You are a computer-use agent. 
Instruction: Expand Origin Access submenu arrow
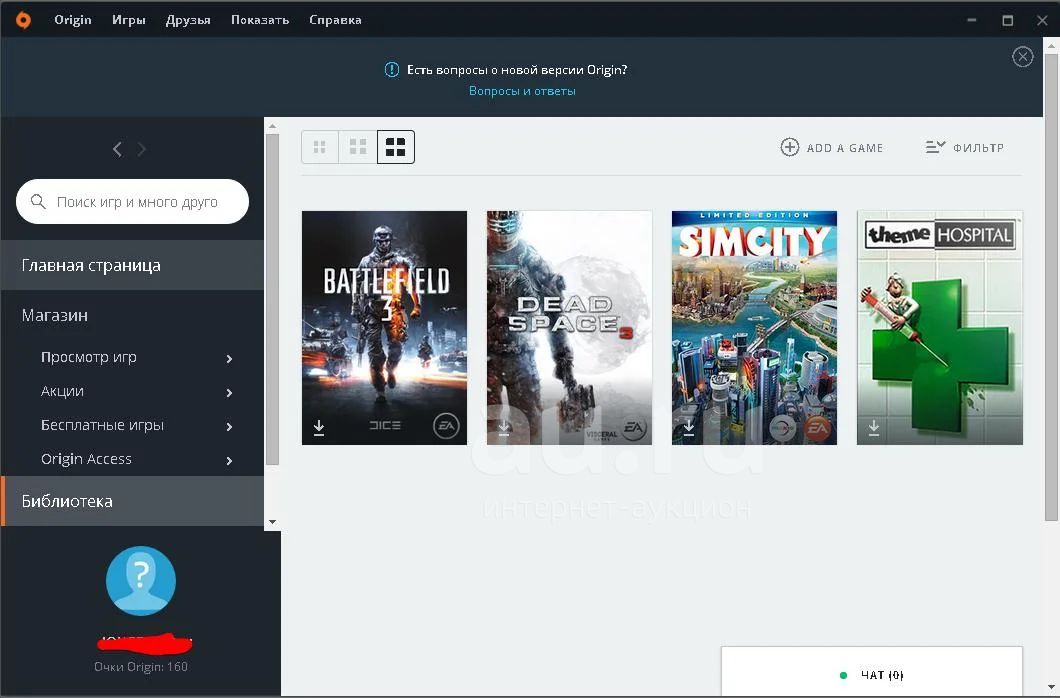[x=229, y=461]
